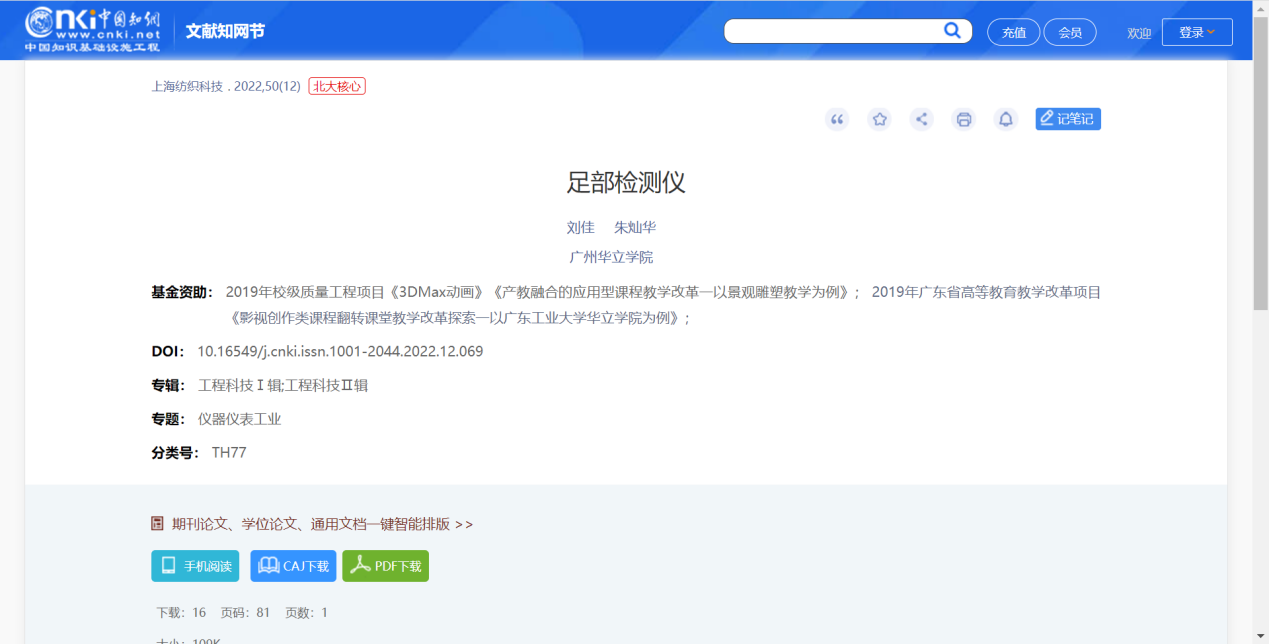Viewport: 1269px width, 644px height.
Task: Click the star favorite icon
Action: click(879, 120)
